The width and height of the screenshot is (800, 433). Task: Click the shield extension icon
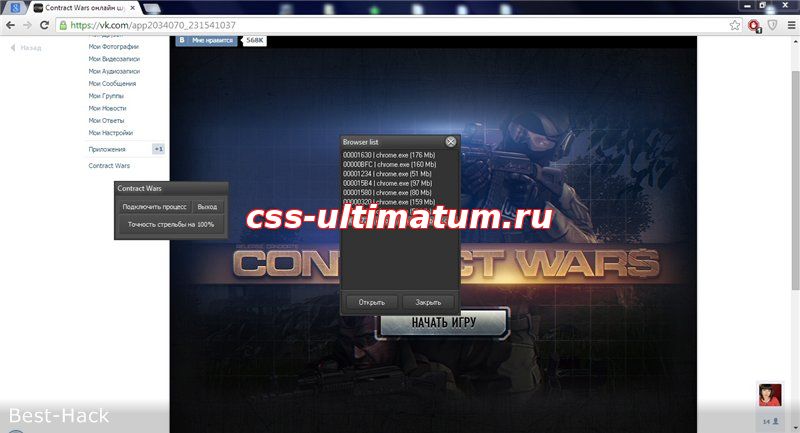[x=772, y=25]
